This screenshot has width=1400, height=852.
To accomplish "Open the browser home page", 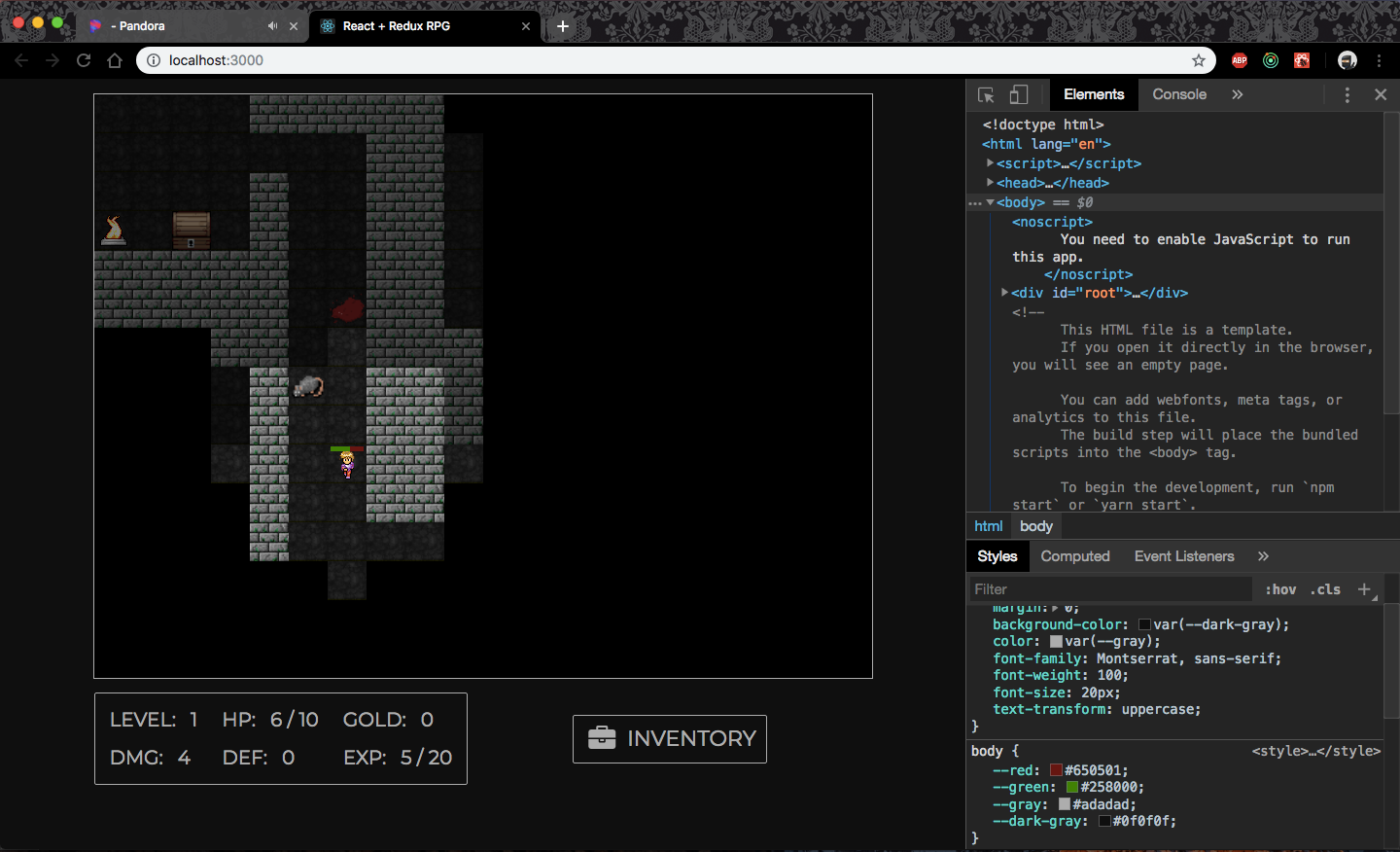I will tap(115, 60).
